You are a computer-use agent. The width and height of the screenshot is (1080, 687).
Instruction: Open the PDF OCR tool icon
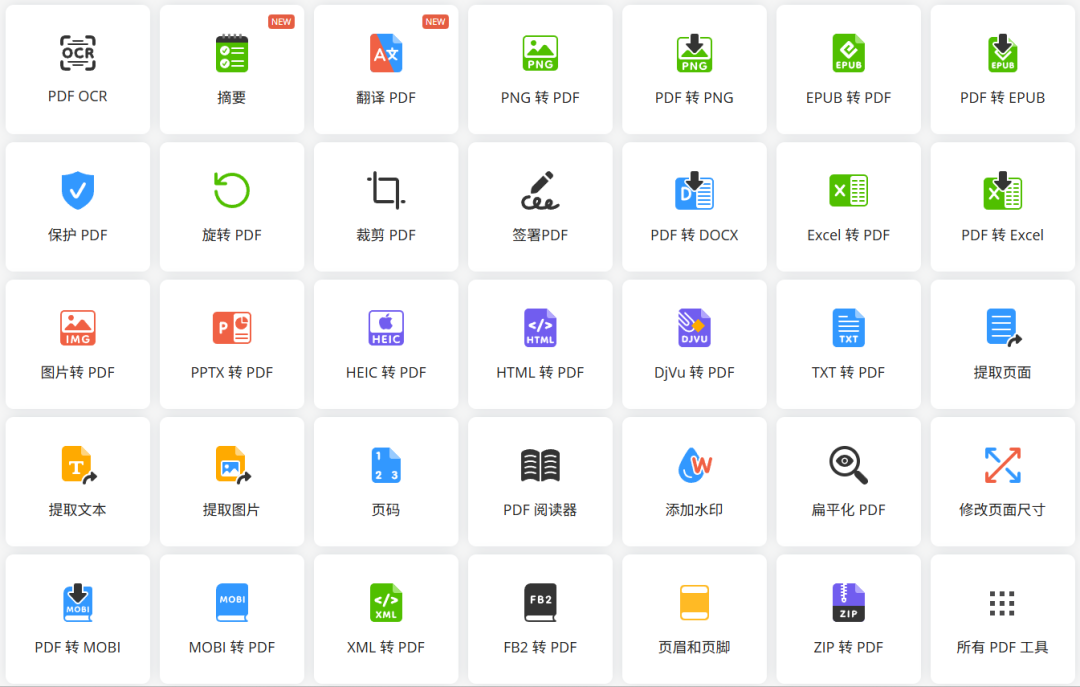coord(78,53)
